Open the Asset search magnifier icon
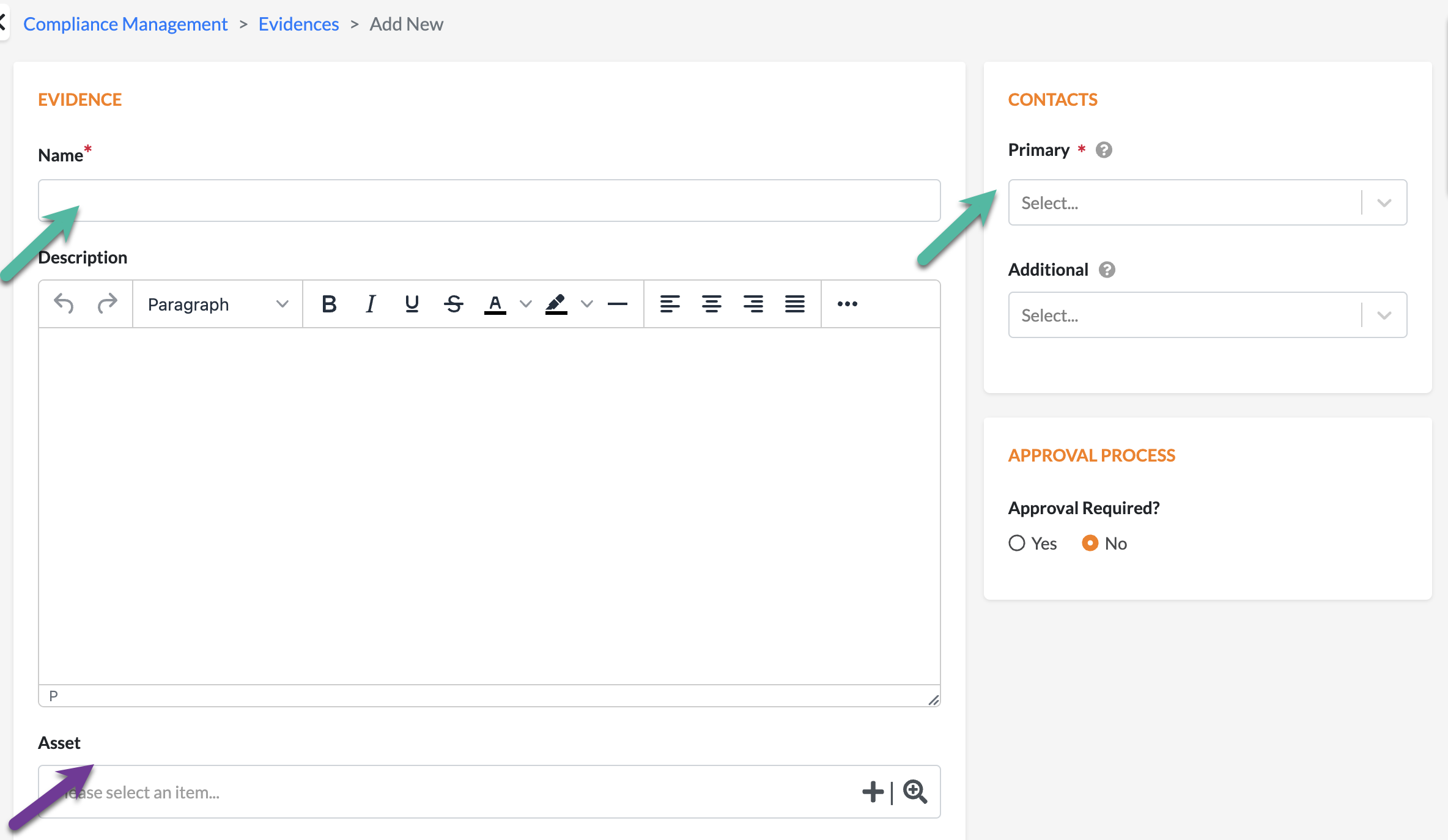The height and width of the screenshot is (840, 1448). click(x=915, y=792)
